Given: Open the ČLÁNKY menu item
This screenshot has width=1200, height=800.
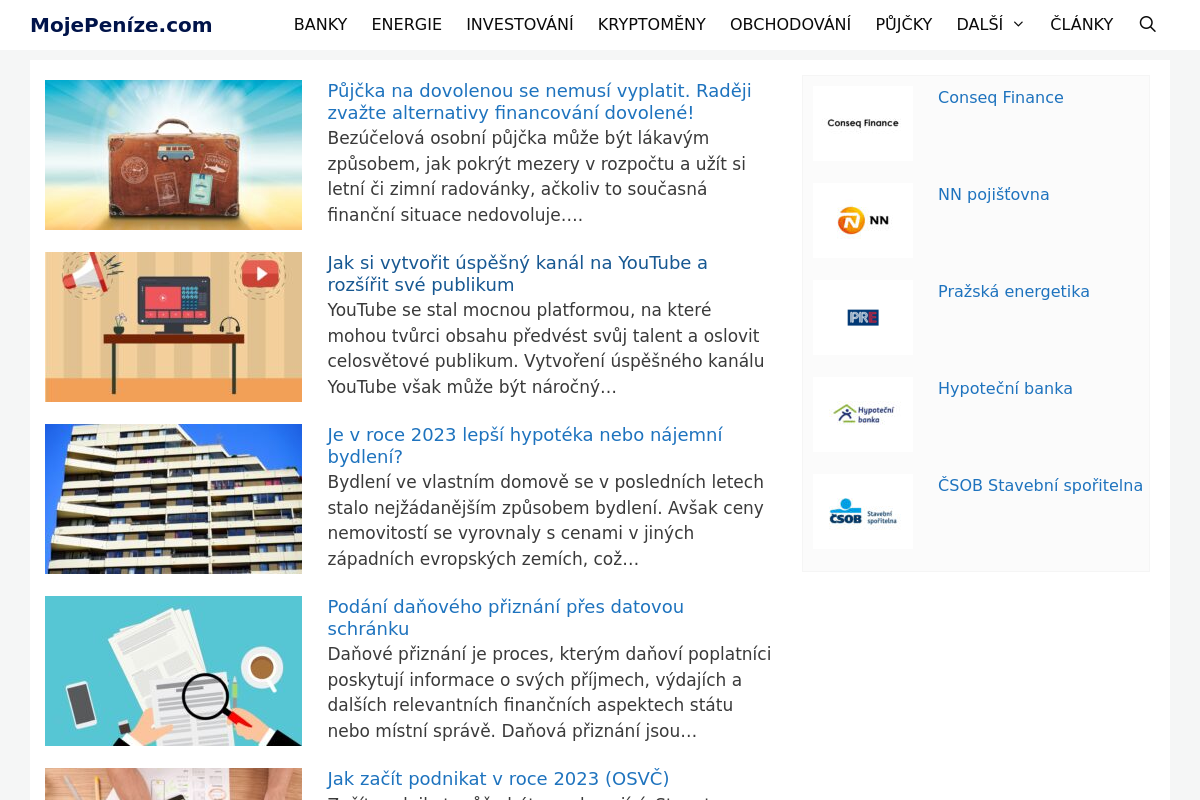Looking at the screenshot, I should click(1081, 24).
